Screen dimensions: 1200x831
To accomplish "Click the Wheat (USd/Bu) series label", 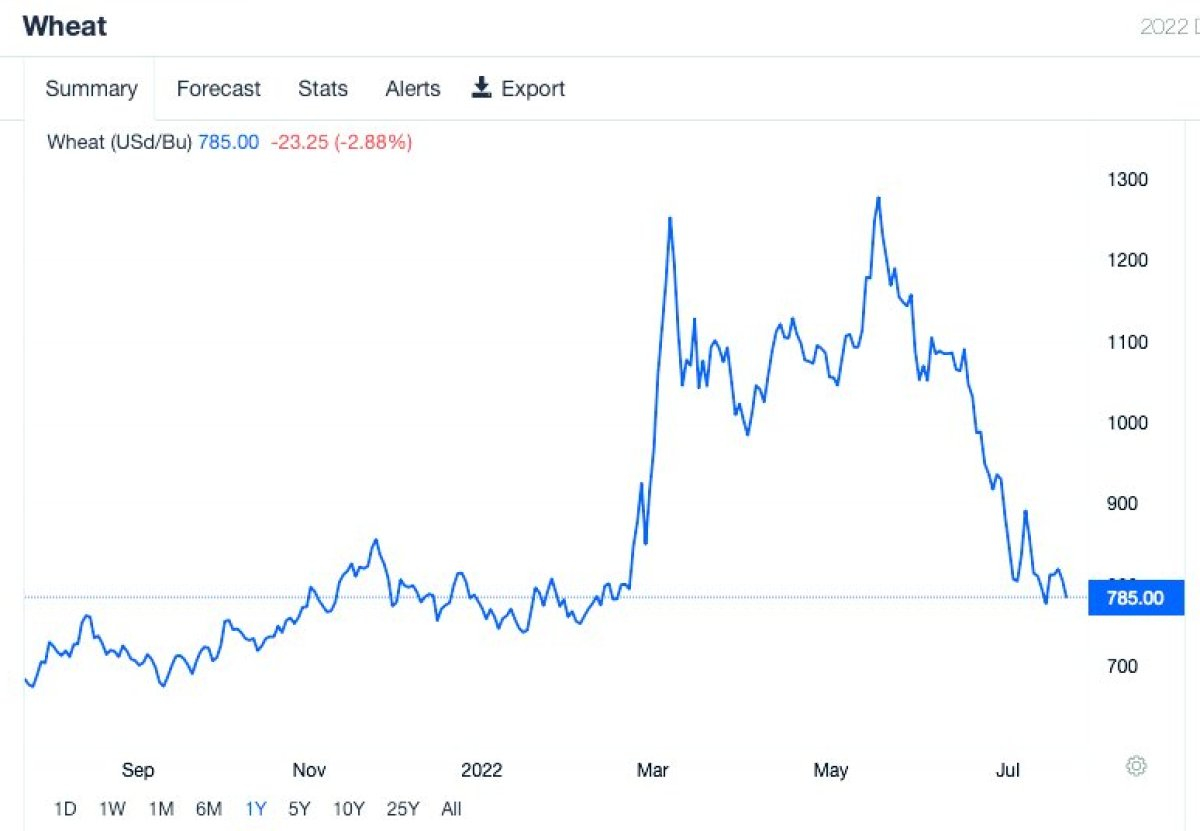I will [119, 142].
